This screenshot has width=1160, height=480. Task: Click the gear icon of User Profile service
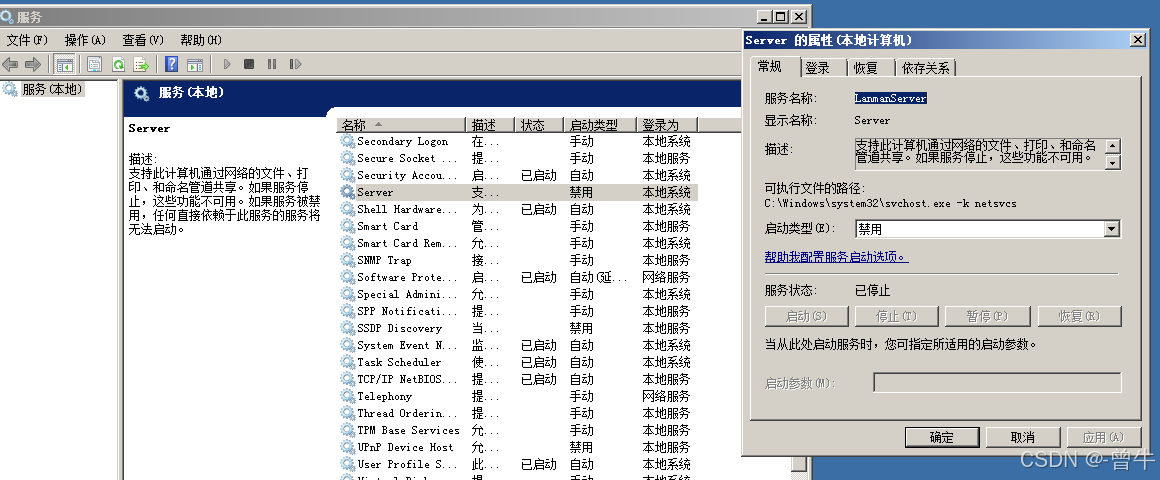point(348,464)
